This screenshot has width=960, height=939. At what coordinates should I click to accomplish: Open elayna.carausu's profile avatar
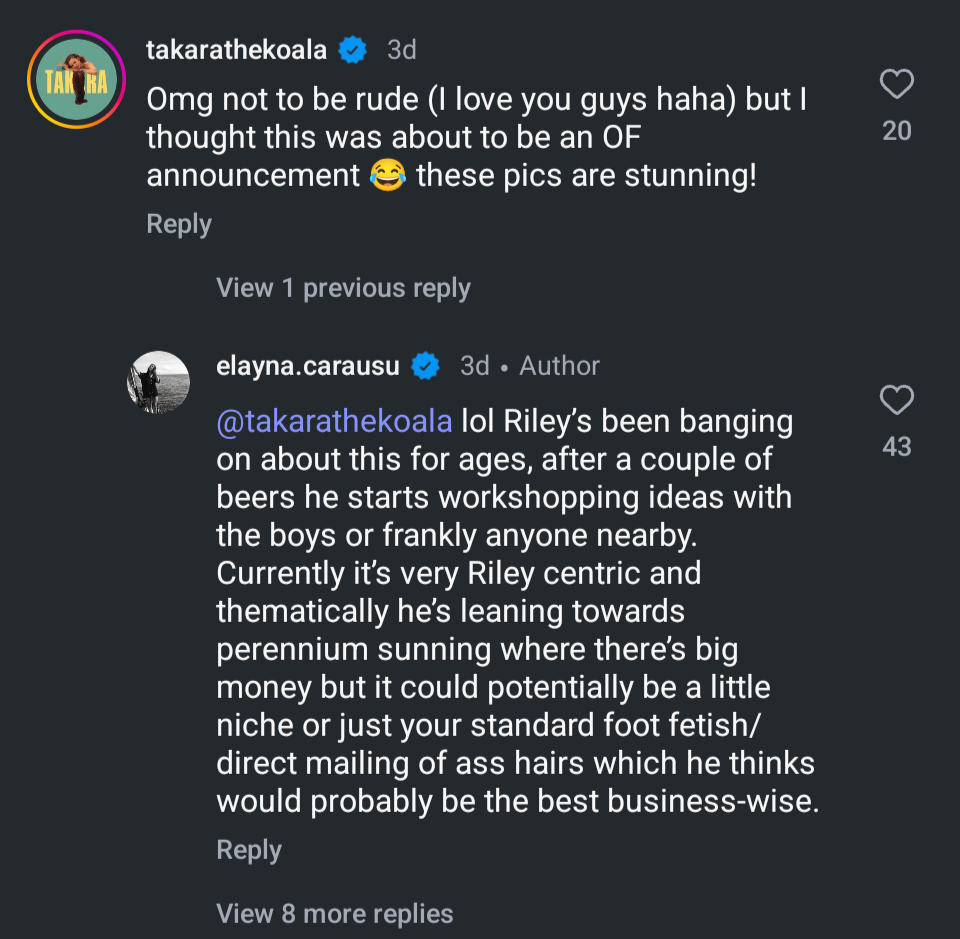158,382
